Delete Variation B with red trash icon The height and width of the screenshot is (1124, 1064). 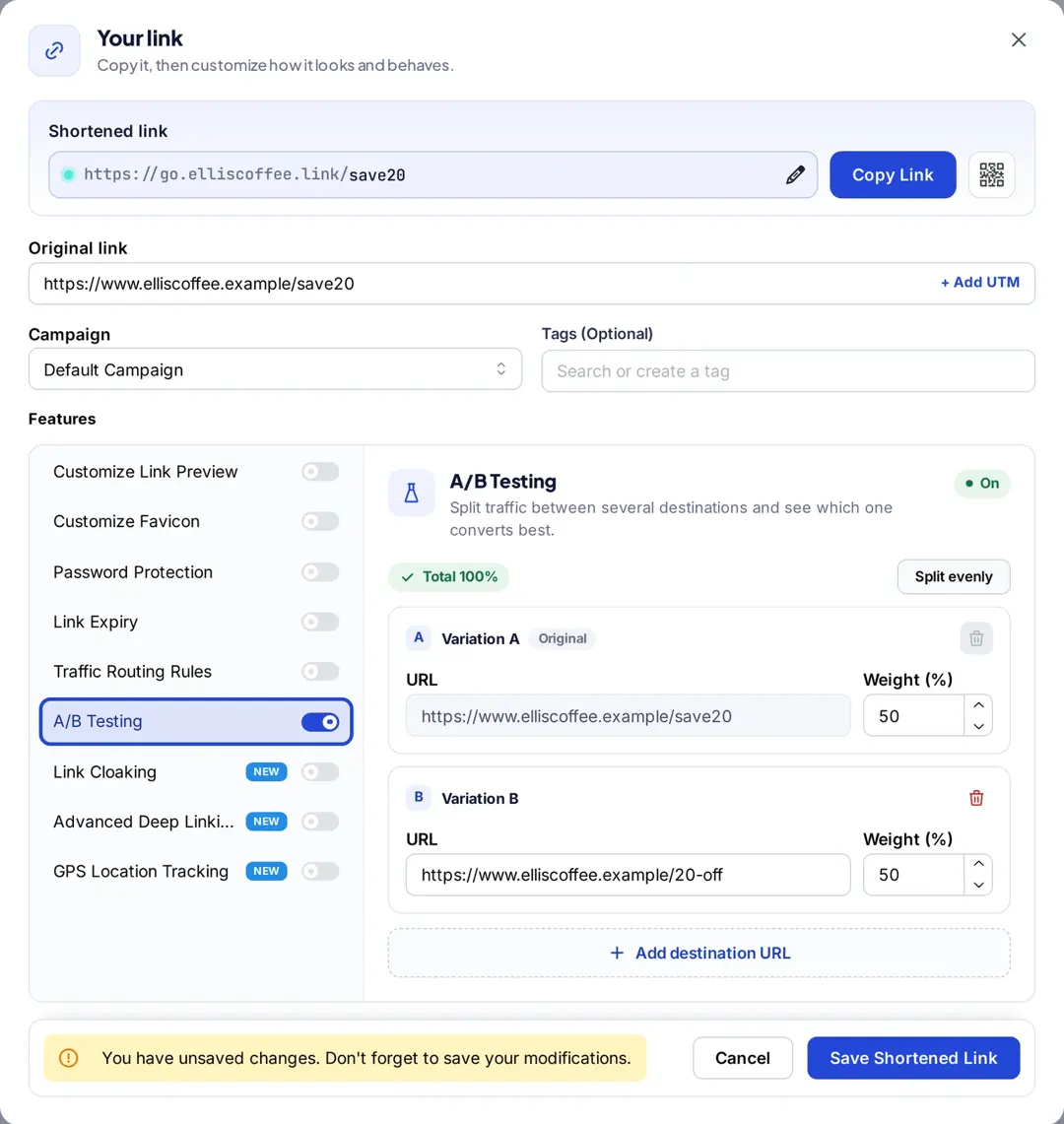975,798
